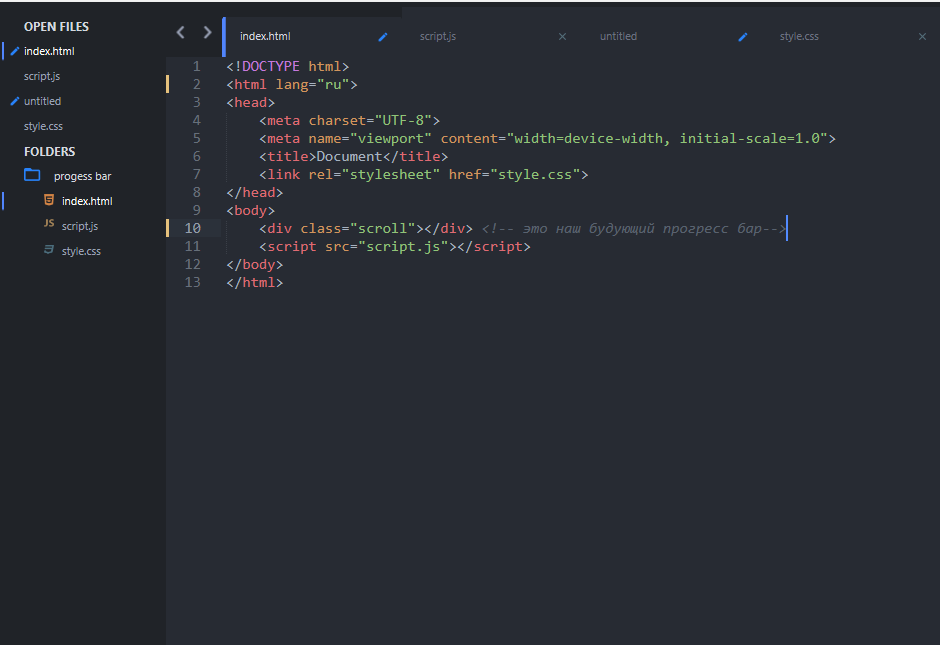Click the "stylesheet" rel value
Viewport: 940px width, 645px height.
coord(394,174)
